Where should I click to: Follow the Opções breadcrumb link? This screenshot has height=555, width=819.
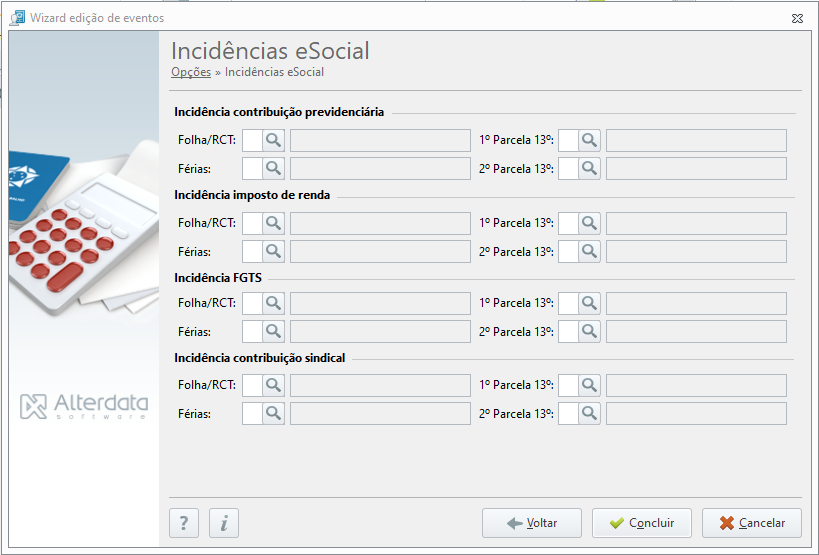tap(191, 72)
